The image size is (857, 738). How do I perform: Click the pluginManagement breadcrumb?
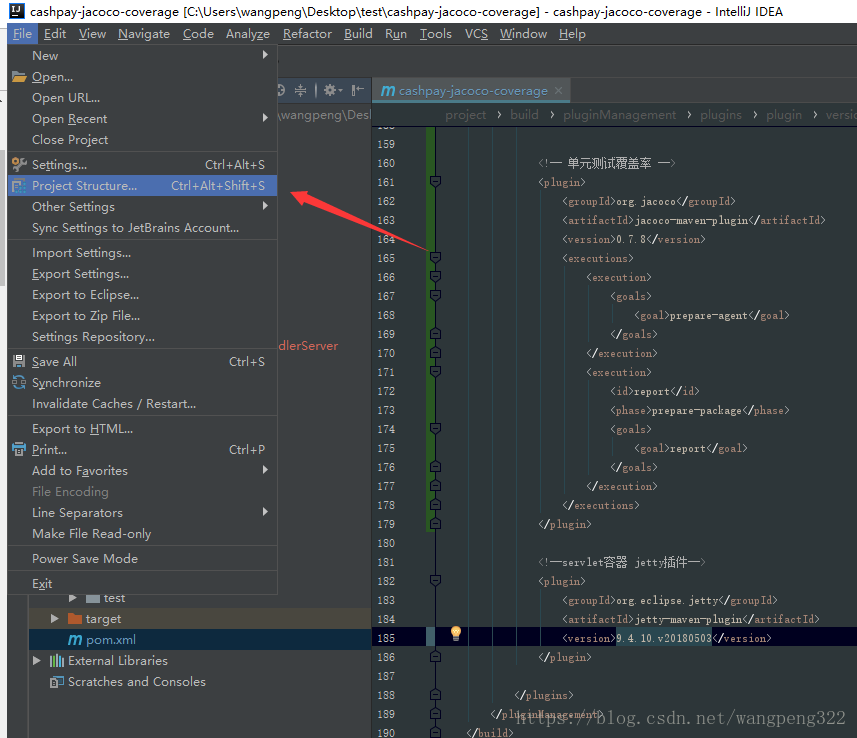click(619, 115)
